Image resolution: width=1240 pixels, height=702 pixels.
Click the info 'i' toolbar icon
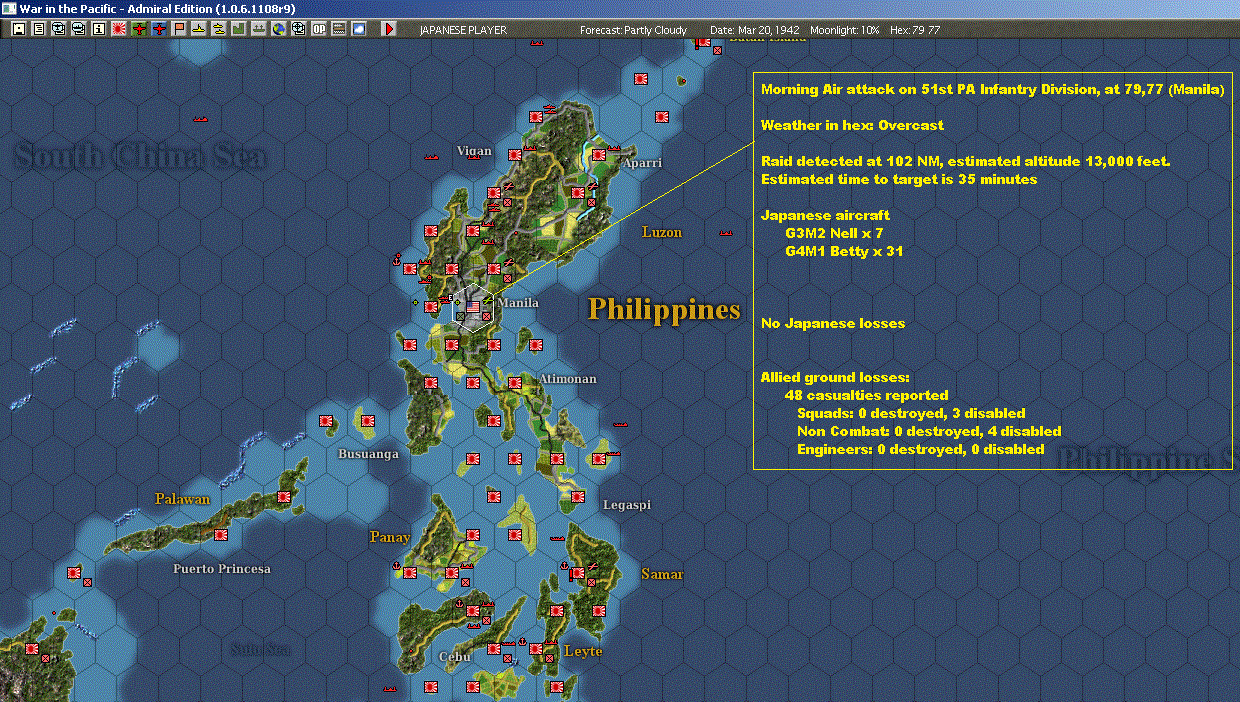click(99, 29)
